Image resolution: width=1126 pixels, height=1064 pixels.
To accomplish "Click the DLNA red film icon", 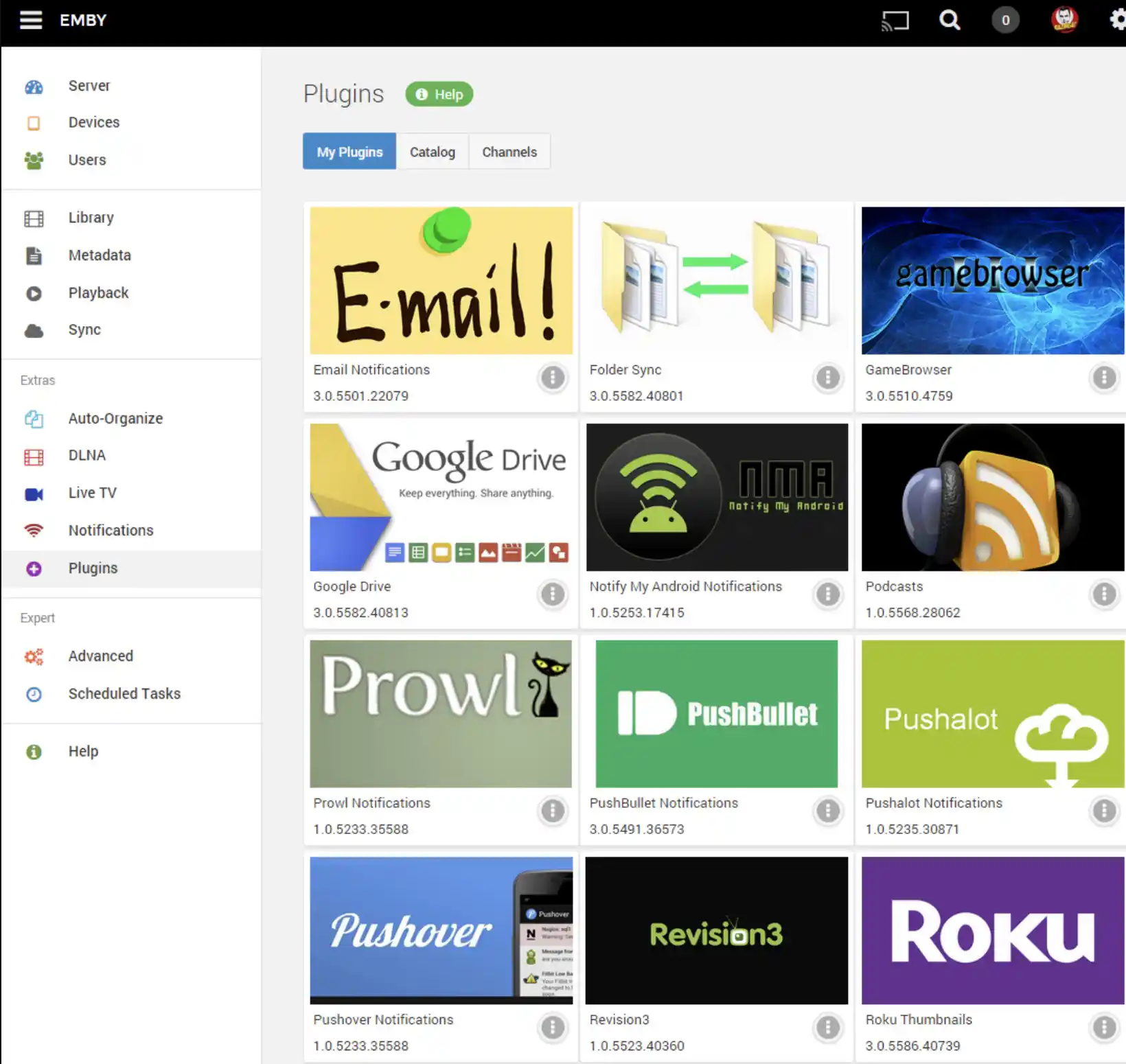I will pyautogui.click(x=34, y=457).
